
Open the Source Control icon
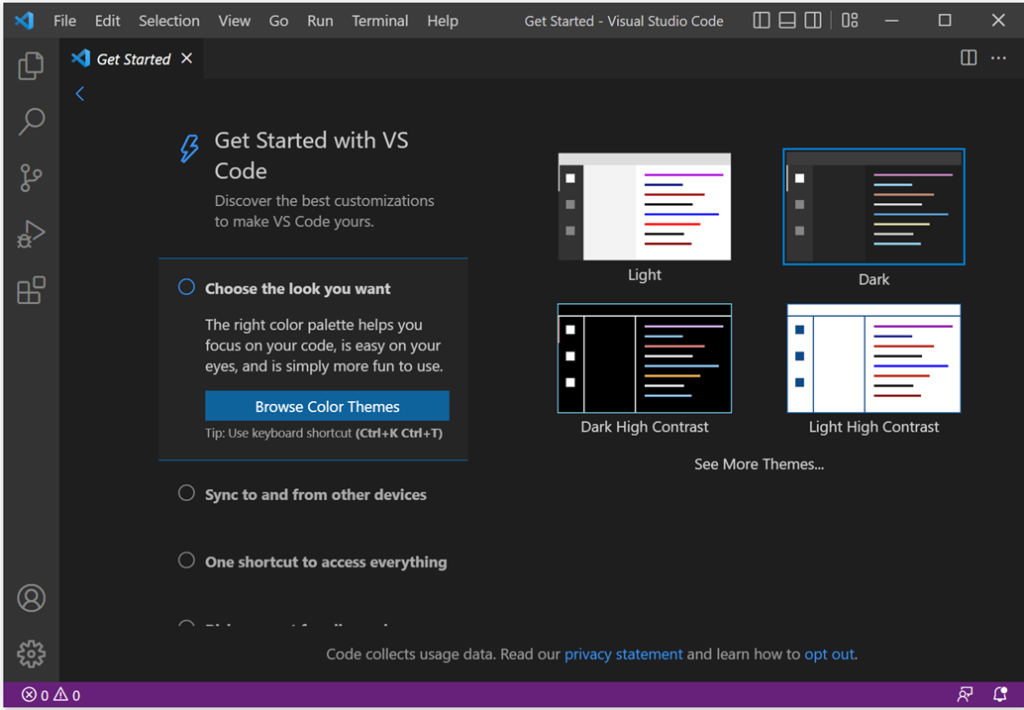[x=30, y=177]
